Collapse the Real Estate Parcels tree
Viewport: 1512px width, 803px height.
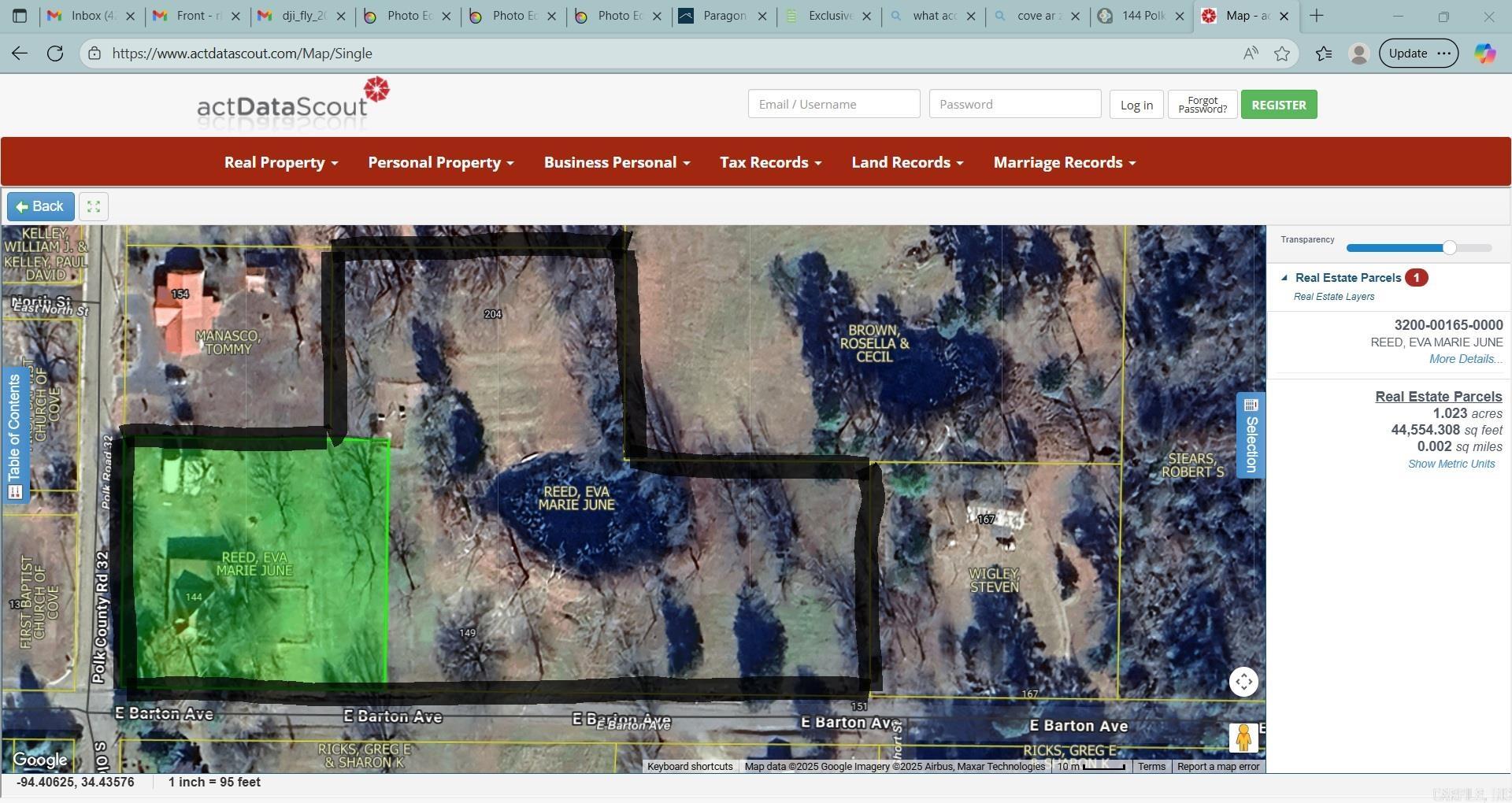coord(1284,278)
